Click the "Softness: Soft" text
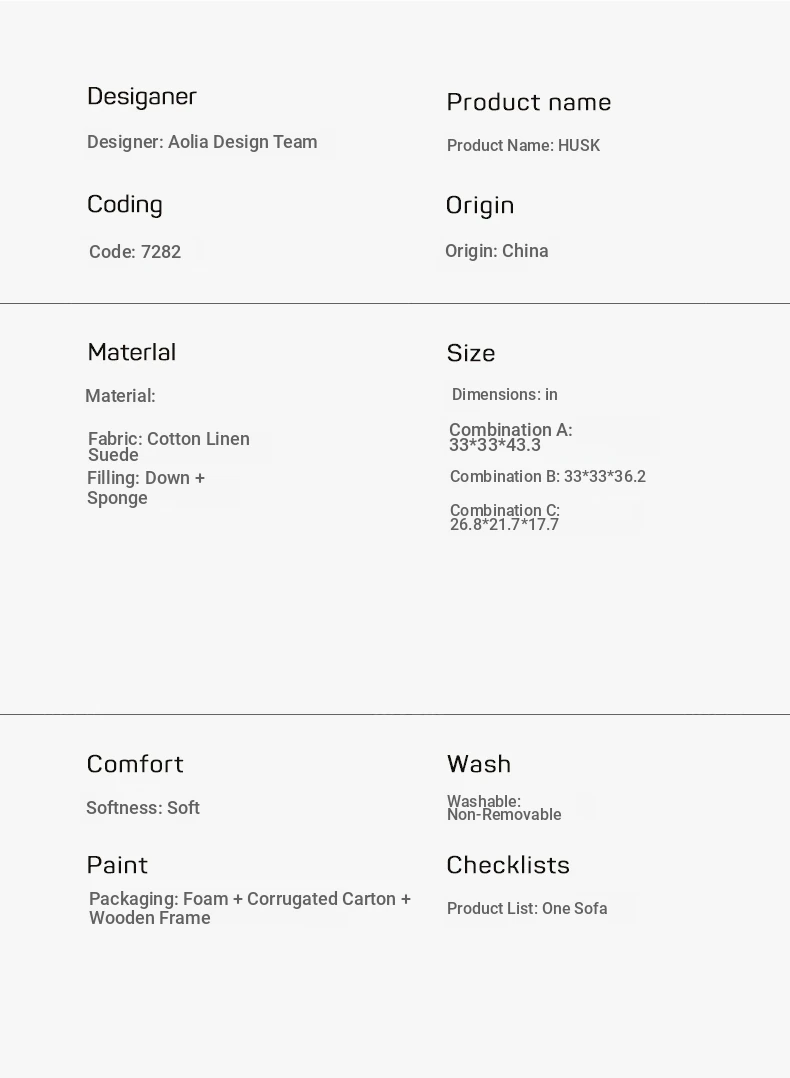The height and width of the screenshot is (1078, 790). tap(143, 808)
